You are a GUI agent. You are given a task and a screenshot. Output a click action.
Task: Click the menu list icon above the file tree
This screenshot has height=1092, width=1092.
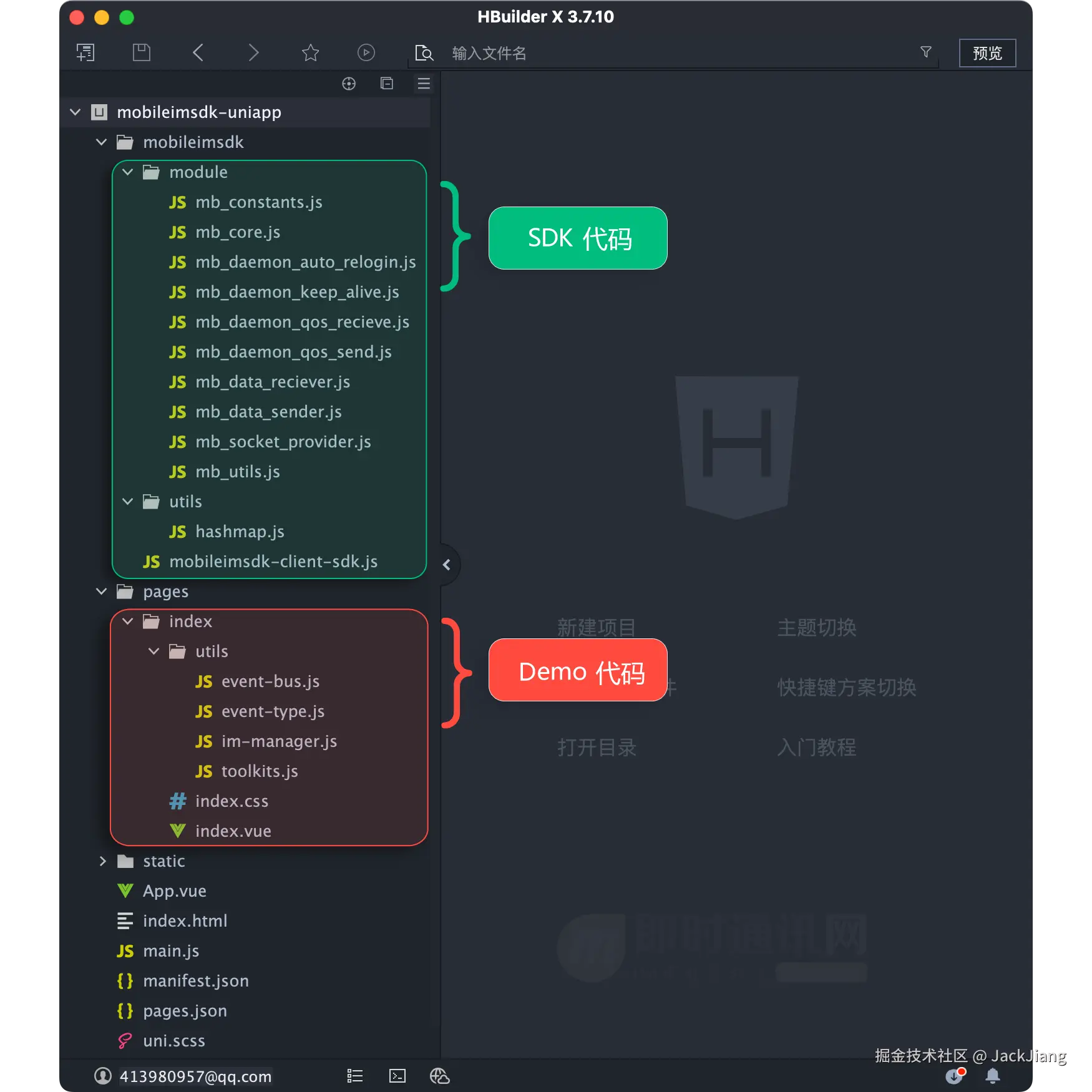click(424, 84)
